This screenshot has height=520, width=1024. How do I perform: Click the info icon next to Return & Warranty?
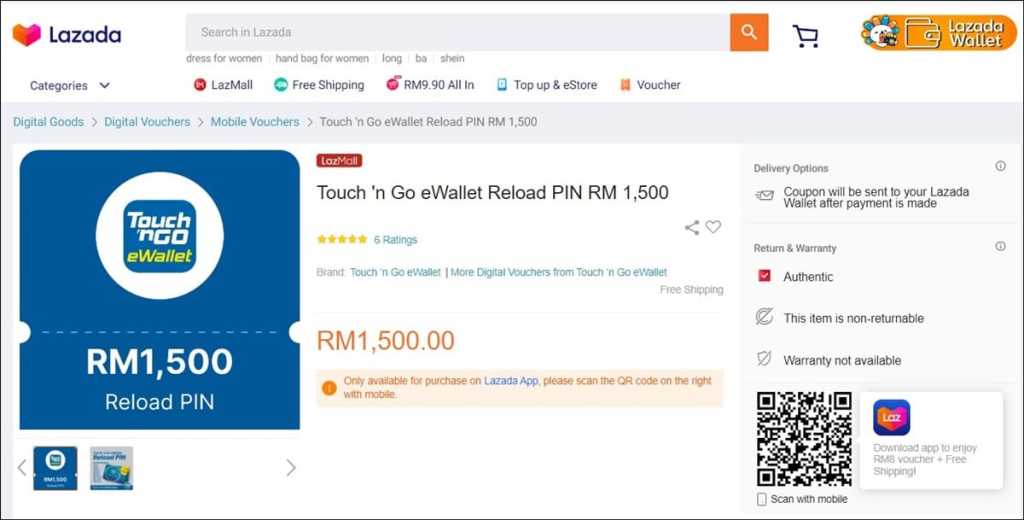tap(1000, 246)
